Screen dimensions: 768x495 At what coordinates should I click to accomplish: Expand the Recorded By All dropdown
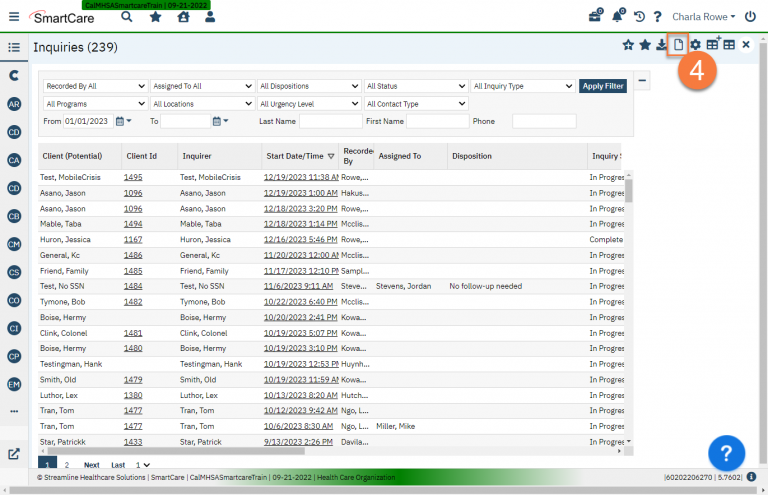point(95,86)
